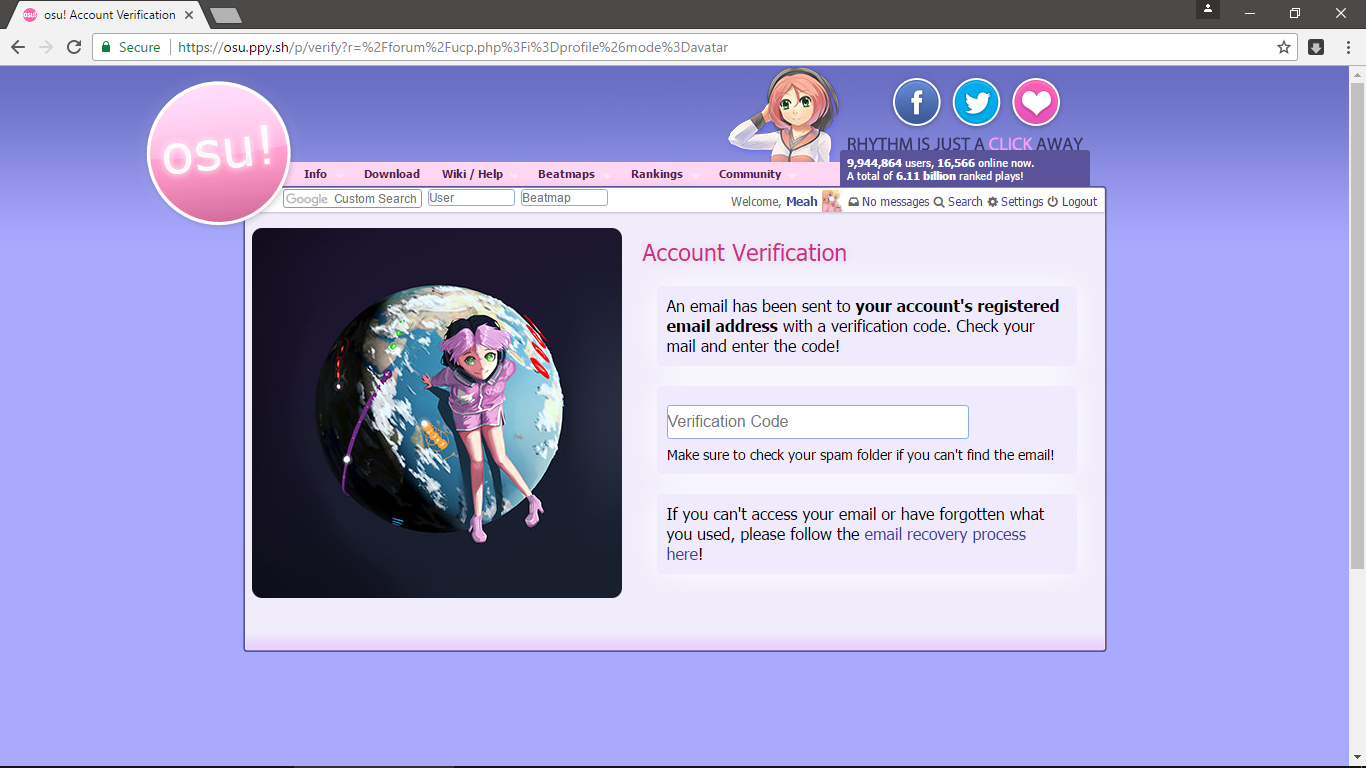The image size is (1366, 768).
Task: Open the Meah profile link
Action: pyautogui.click(x=801, y=201)
